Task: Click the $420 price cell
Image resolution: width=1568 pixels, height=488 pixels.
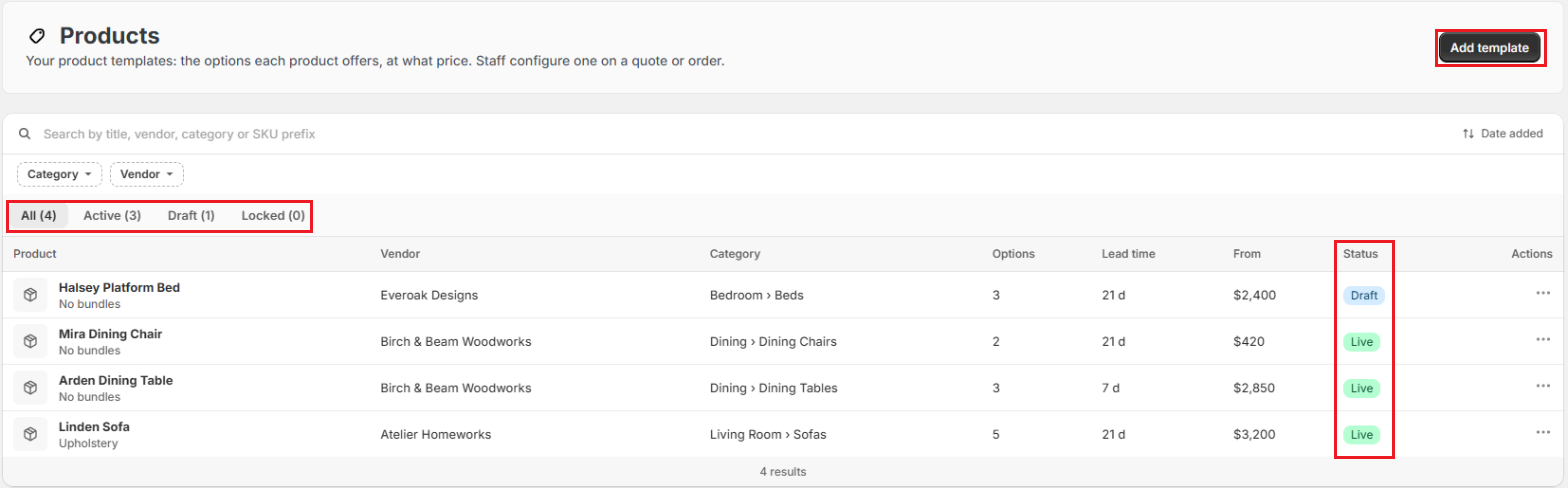Action: pos(1249,341)
